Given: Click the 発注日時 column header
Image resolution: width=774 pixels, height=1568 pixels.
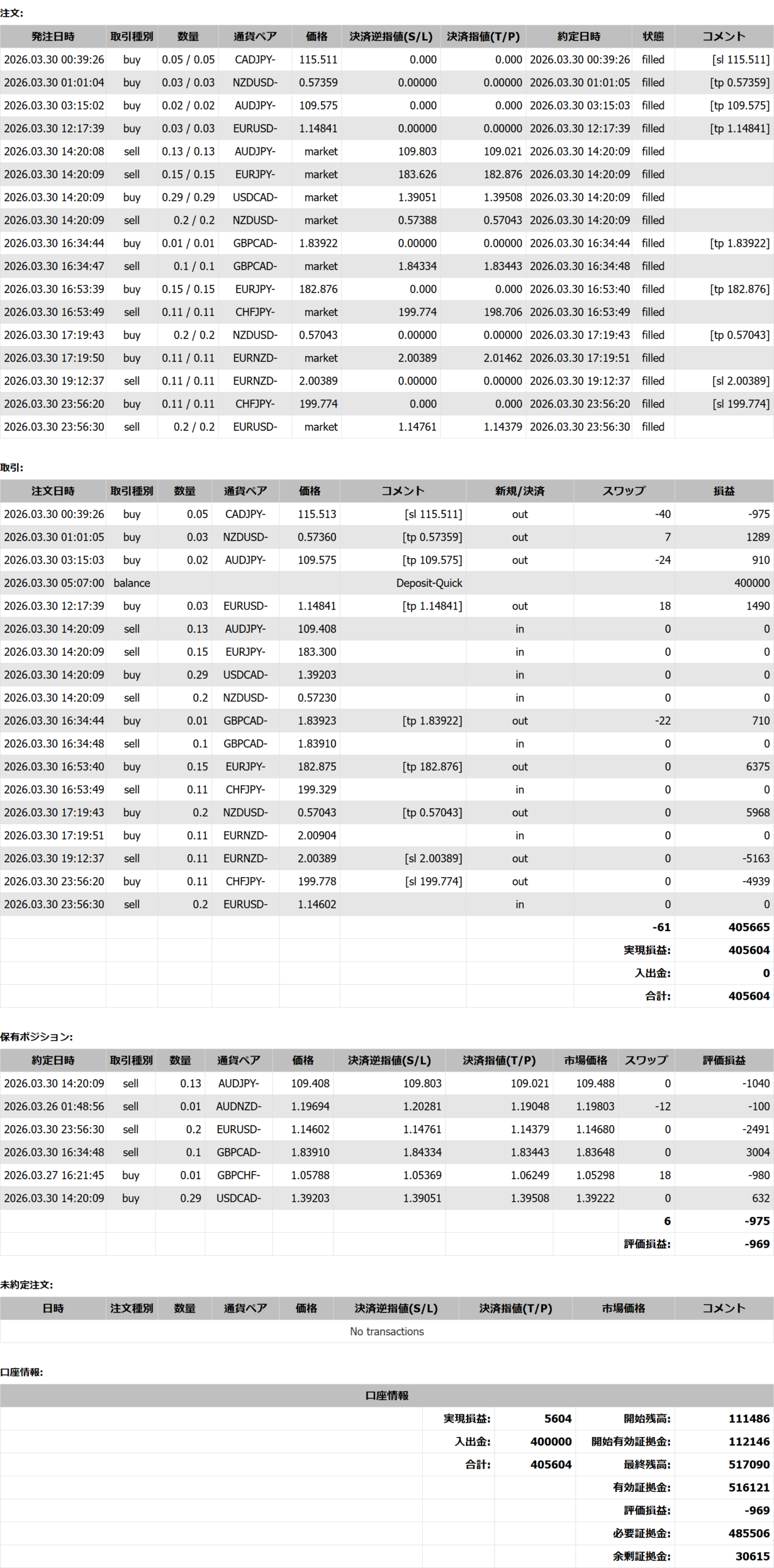Looking at the screenshot, I should [x=53, y=37].
